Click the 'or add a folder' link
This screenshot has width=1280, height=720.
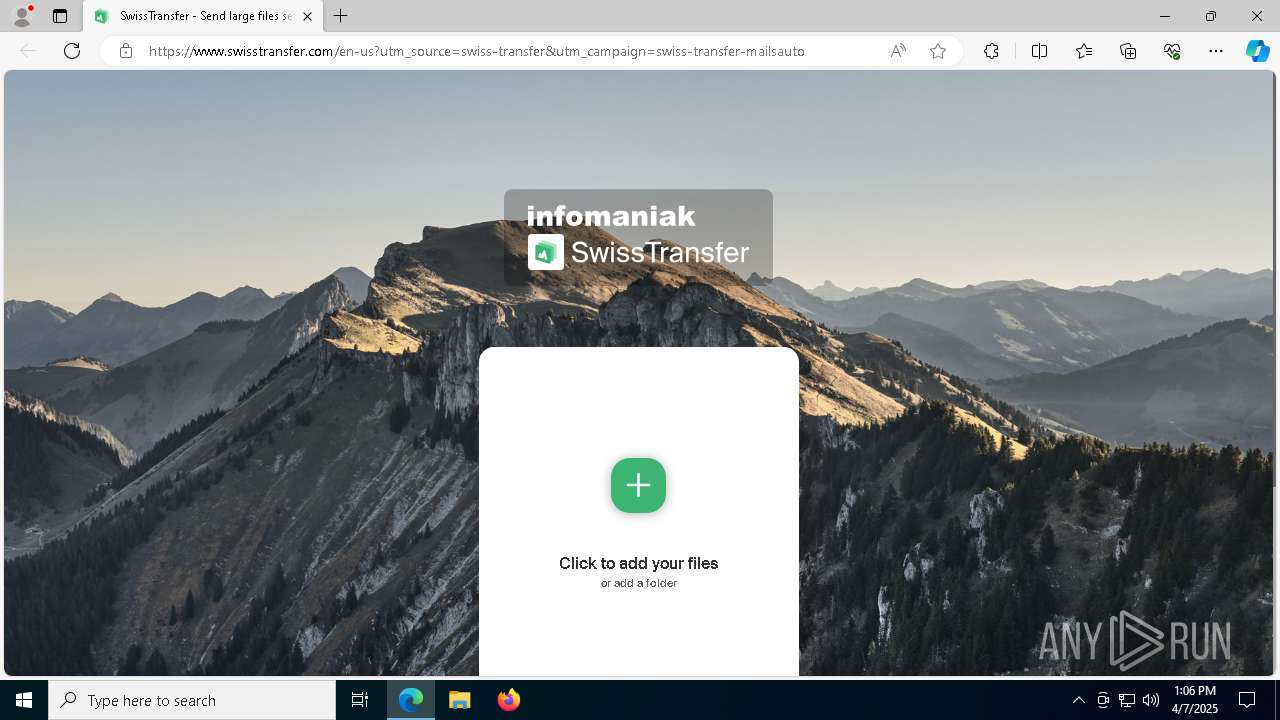(x=639, y=583)
